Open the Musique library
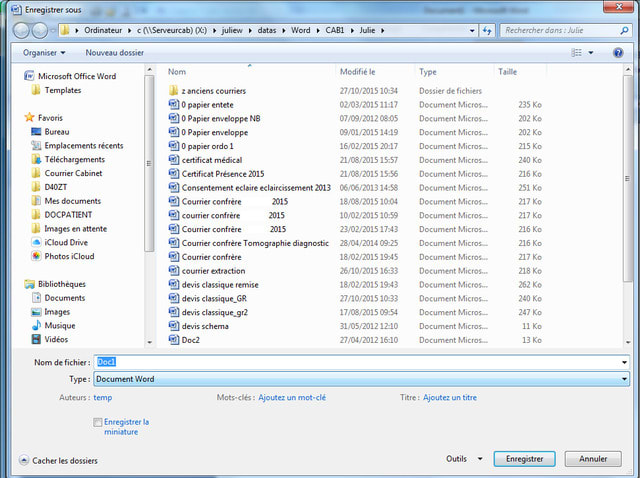 coord(60,325)
